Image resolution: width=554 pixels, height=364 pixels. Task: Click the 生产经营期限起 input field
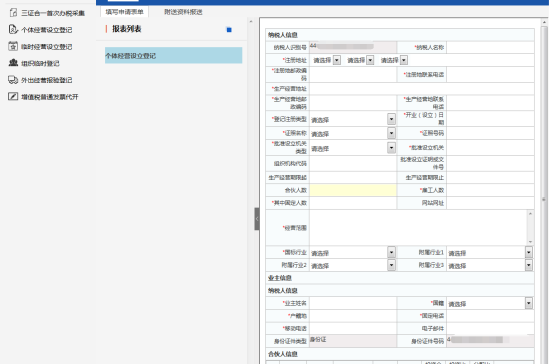pyautogui.click(x=353, y=177)
